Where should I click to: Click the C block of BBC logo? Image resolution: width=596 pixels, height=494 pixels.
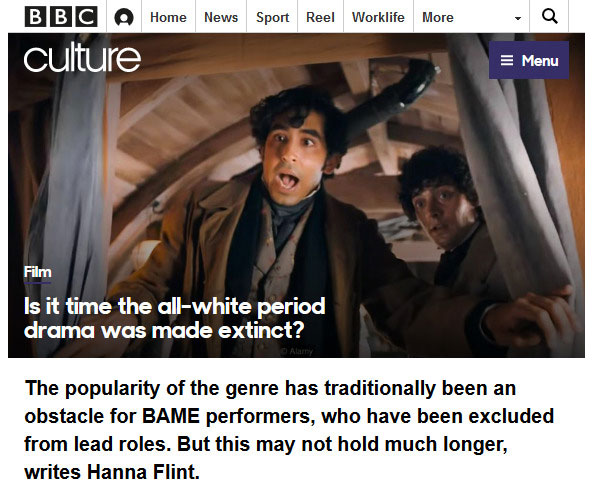(x=87, y=17)
